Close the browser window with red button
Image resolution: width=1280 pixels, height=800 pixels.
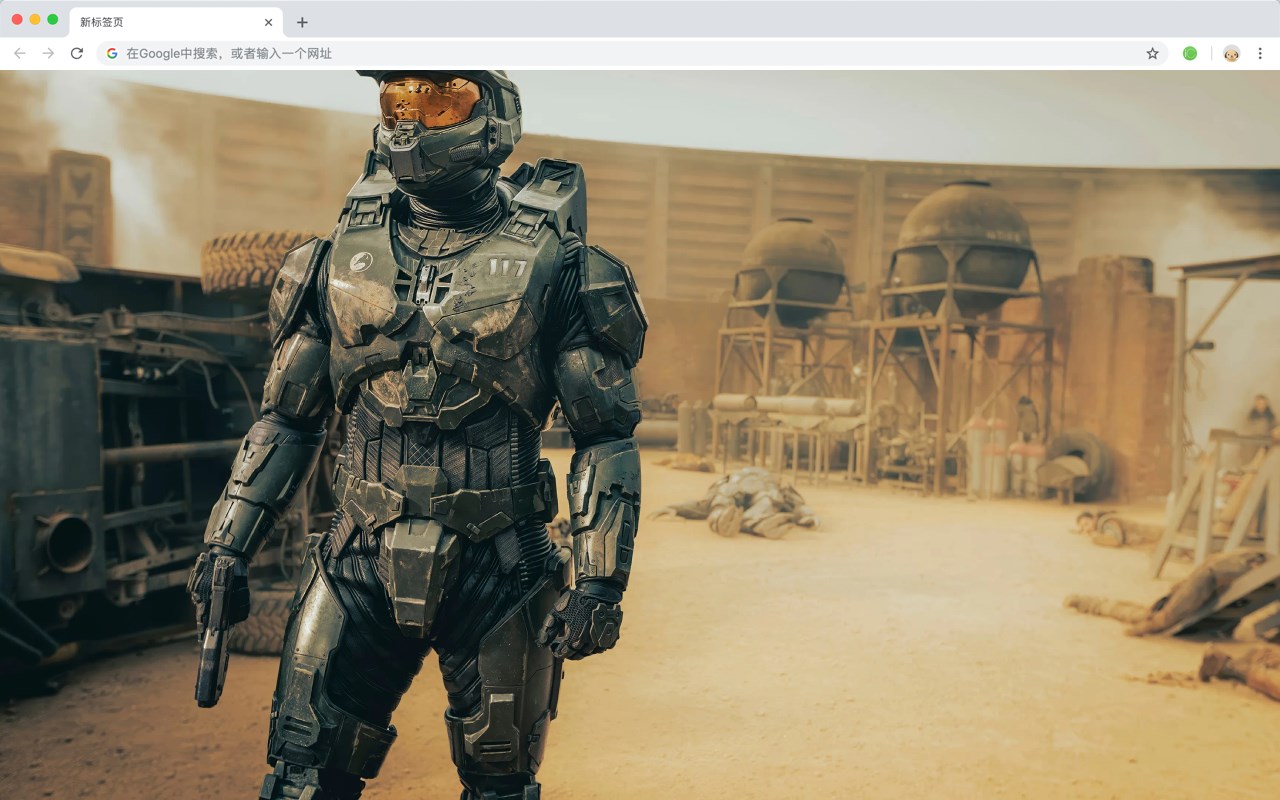[17, 19]
